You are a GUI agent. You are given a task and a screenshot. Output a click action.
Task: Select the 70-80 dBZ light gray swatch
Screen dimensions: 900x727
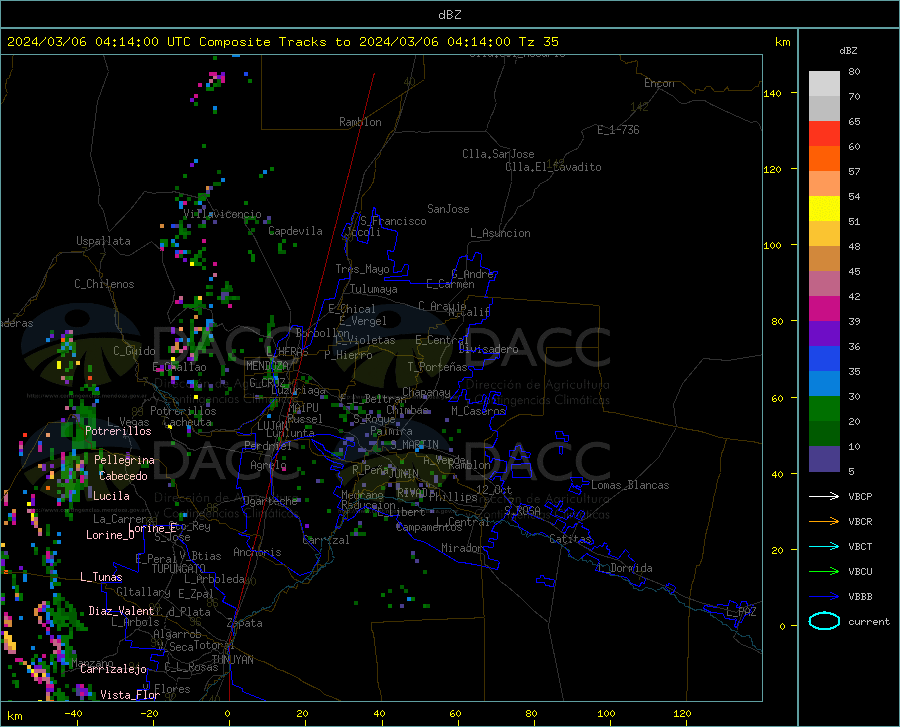point(824,84)
